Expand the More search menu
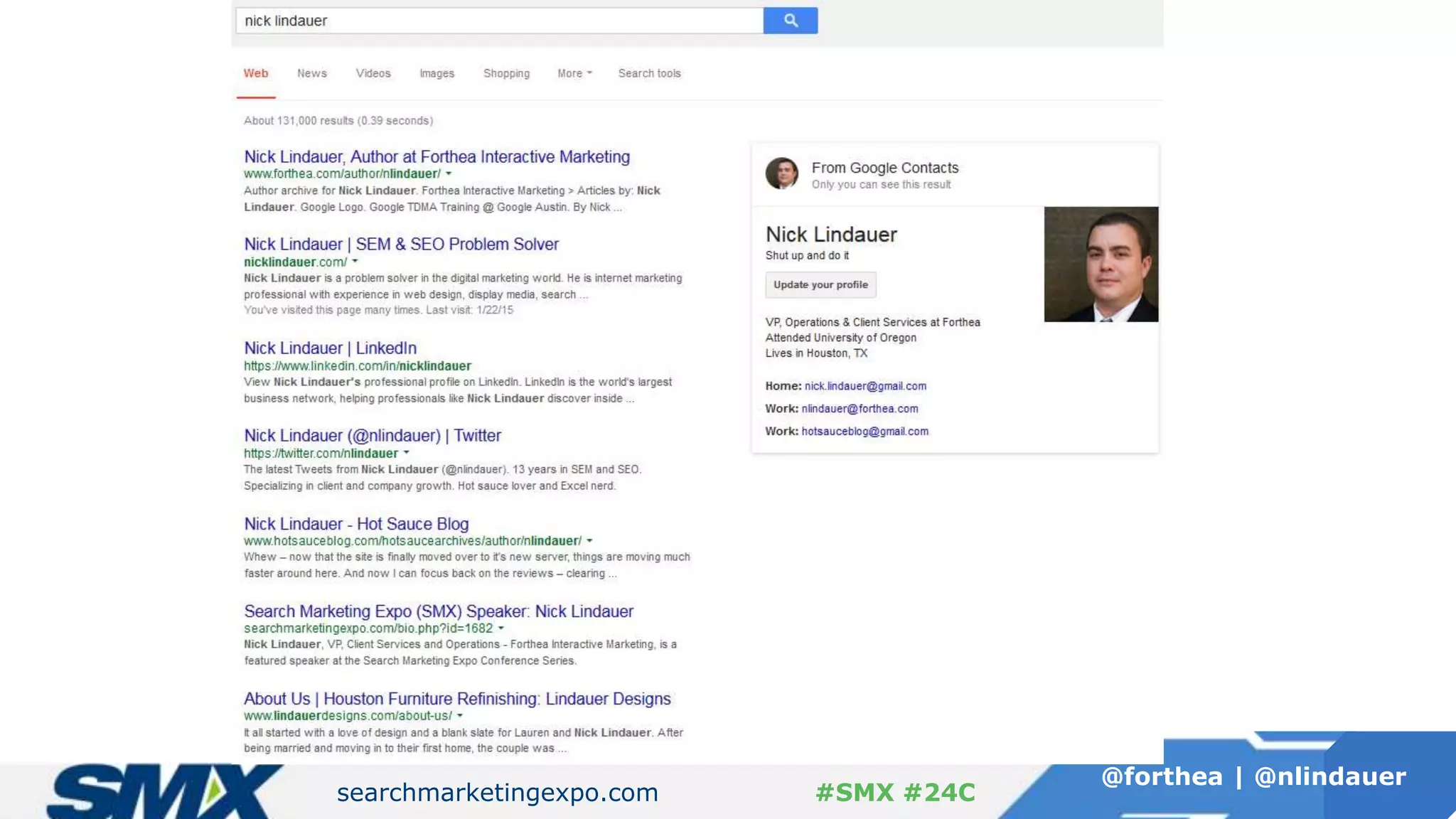Viewport: 1456px width, 819px height. [574, 73]
